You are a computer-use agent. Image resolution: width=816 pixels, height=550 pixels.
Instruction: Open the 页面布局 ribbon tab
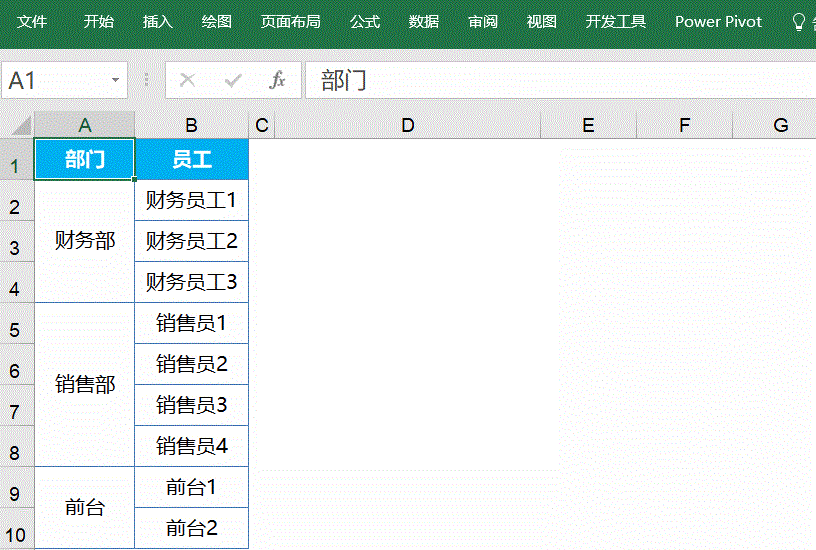pyautogui.click(x=290, y=22)
